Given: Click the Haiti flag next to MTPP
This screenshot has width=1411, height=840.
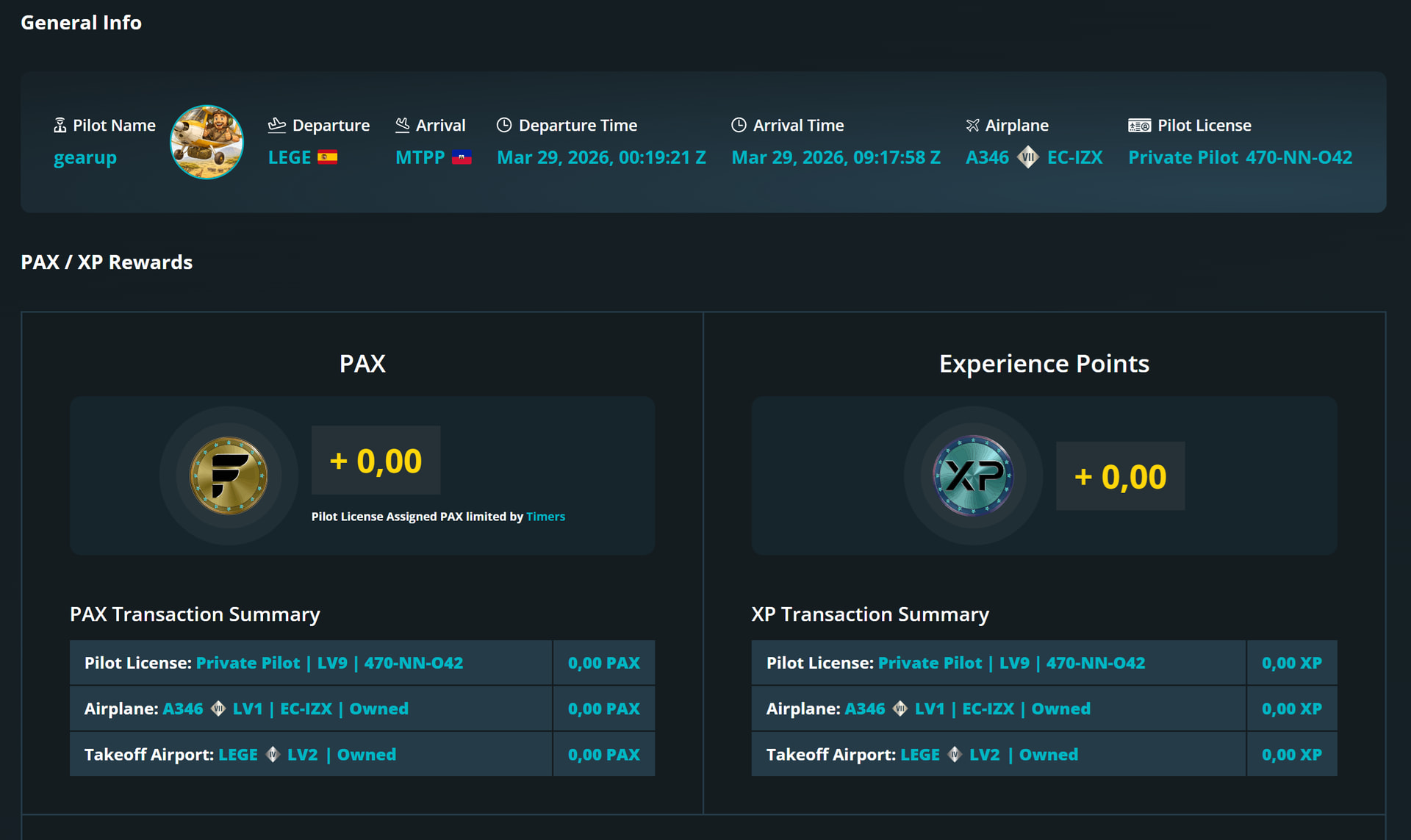Looking at the screenshot, I should [462, 157].
